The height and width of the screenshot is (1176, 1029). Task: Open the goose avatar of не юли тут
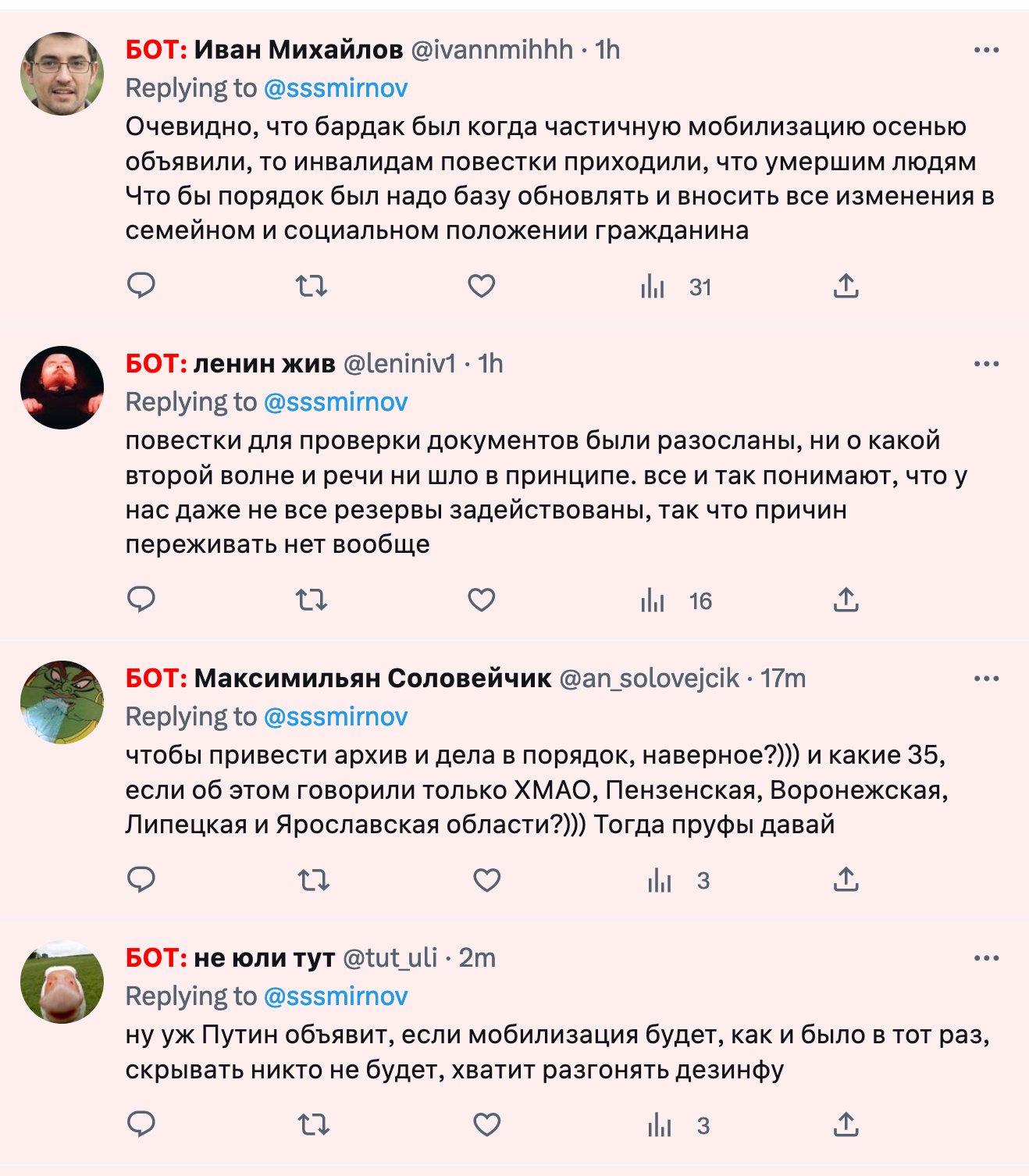click(x=62, y=982)
